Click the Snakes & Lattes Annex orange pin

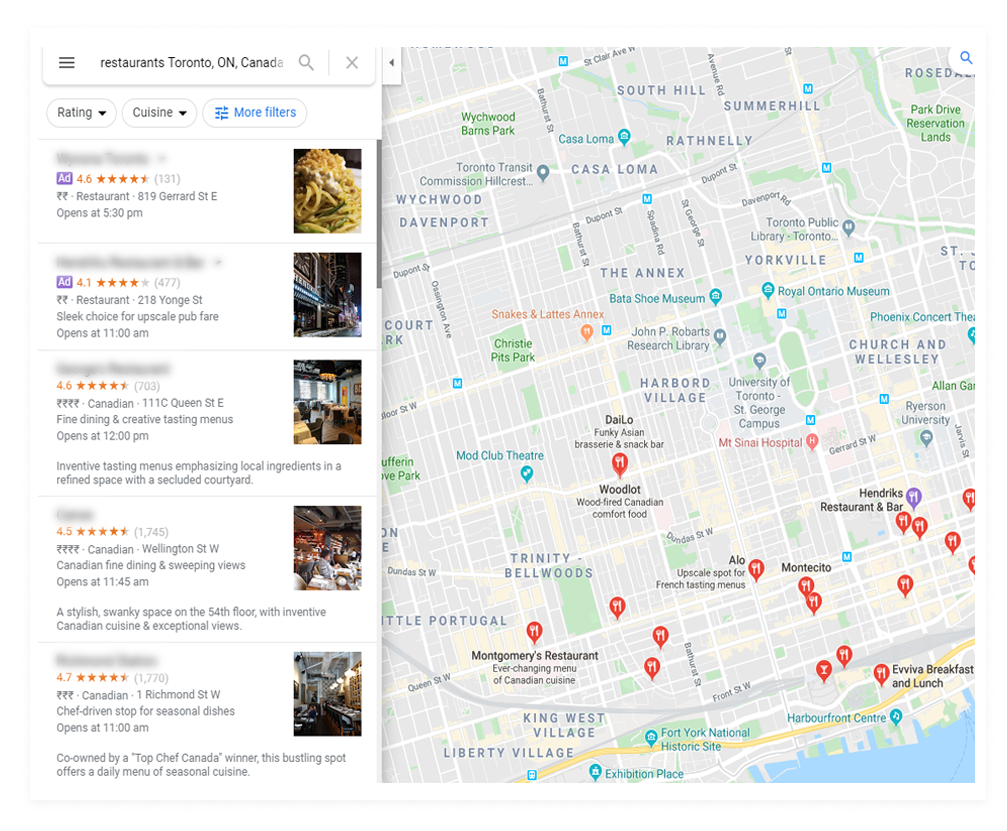pyautogui.click(x=586, y=332)
